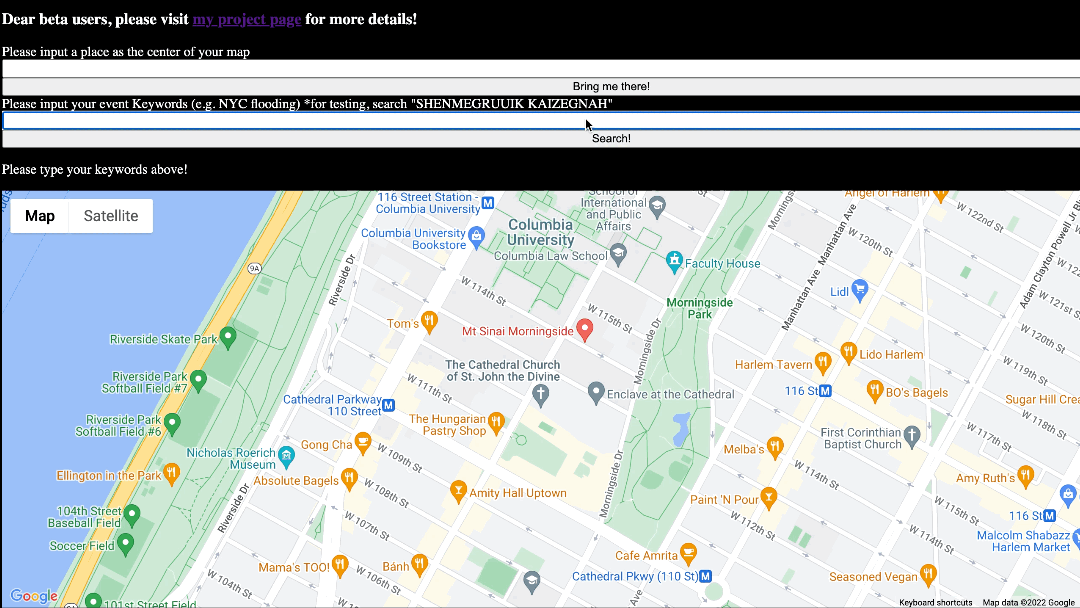Click the 'Morningside Park' map label
Viewport: 1080px width, 608px height.
pyautogui.click(x=700, y=308)
